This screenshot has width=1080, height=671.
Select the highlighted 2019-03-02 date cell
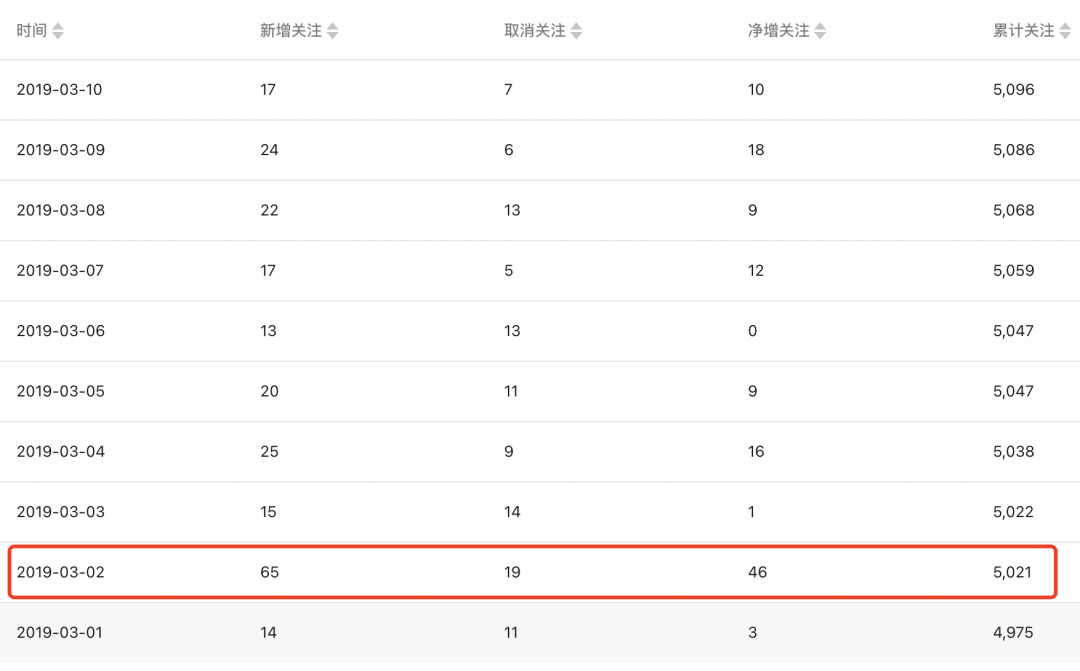[x=61, y=573]
